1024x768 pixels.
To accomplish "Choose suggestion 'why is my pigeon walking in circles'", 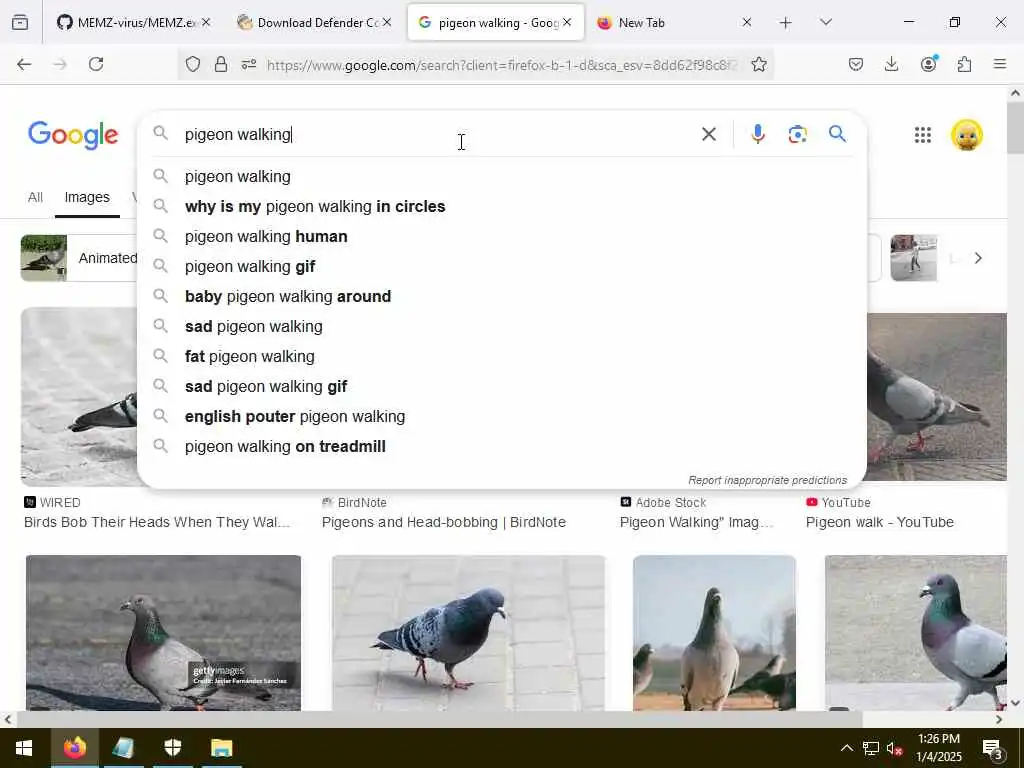I will tap(502, 206).
